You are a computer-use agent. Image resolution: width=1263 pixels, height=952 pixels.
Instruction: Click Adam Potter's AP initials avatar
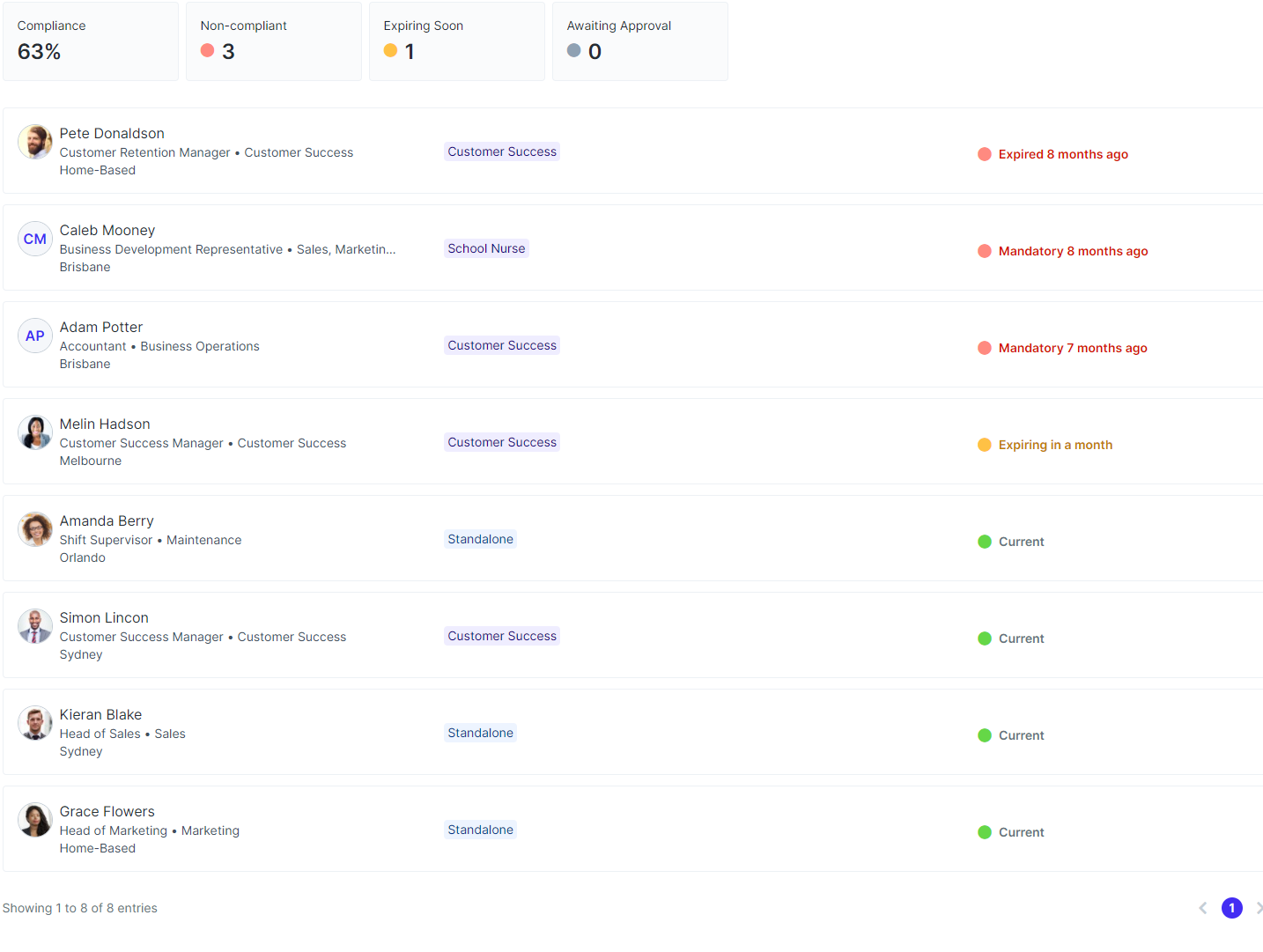tap(35, 336)
